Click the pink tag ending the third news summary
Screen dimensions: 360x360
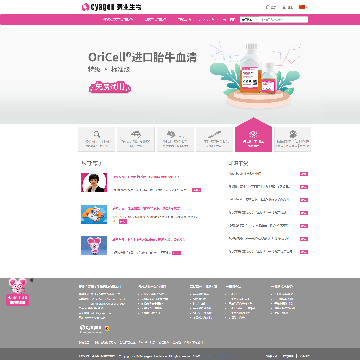[176, 253]
